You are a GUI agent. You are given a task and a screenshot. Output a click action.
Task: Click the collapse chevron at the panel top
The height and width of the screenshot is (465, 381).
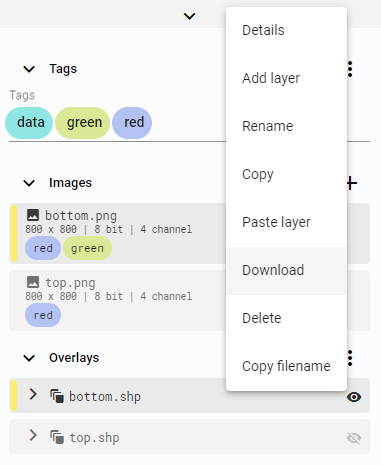pos(189,16)
